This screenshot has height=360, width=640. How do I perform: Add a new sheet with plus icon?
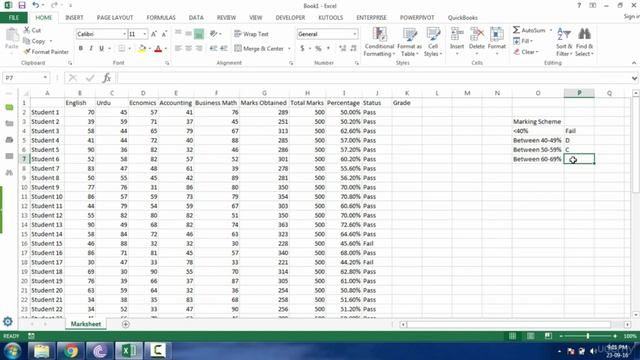point(126,324)
